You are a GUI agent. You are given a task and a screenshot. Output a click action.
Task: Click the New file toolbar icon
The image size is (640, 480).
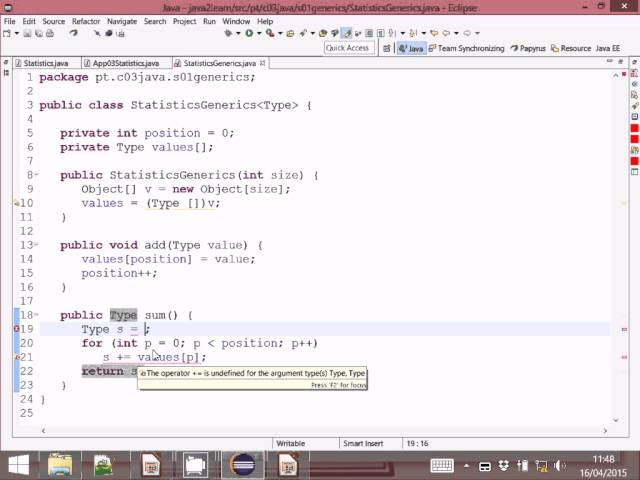[7, 33]
